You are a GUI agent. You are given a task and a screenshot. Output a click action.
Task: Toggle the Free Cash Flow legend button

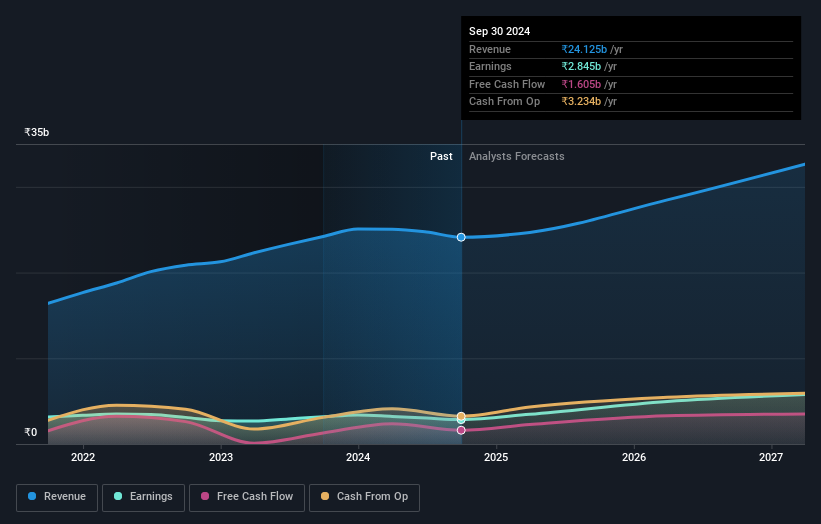(x=247, y=497)
